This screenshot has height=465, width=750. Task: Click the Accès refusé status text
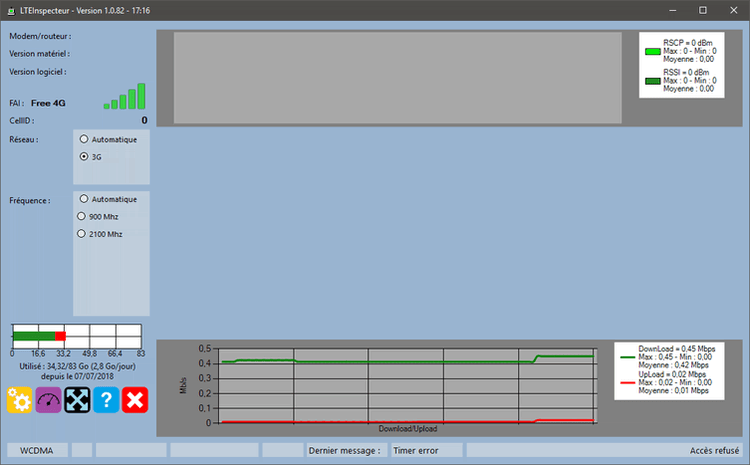pyautogui.click(x=714, y=451)
